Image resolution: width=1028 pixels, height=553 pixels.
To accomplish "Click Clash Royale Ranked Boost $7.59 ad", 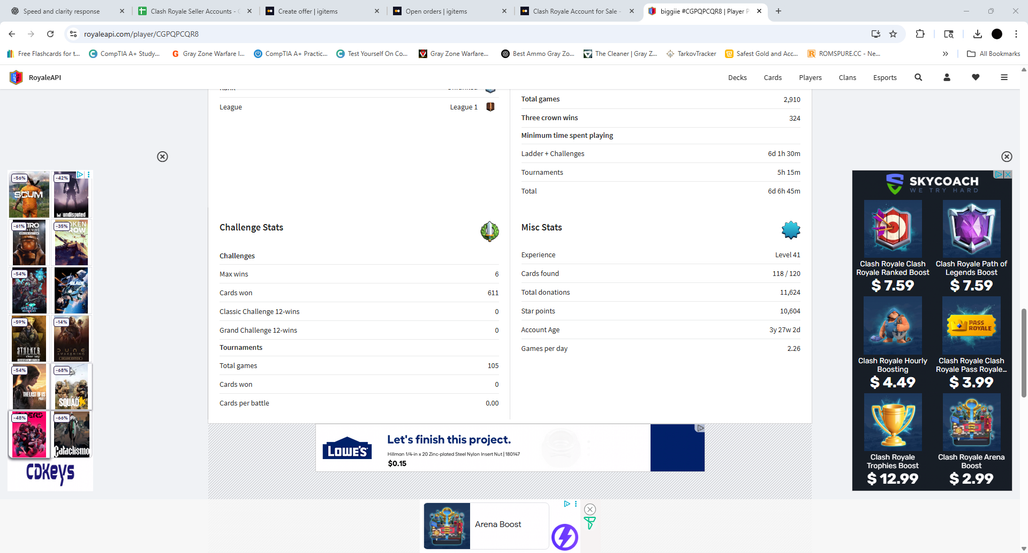I will (892, 247).
